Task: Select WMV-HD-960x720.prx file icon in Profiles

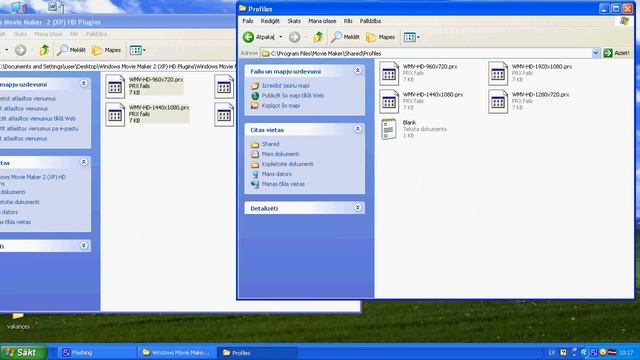Action: click(x=389, y=73)
